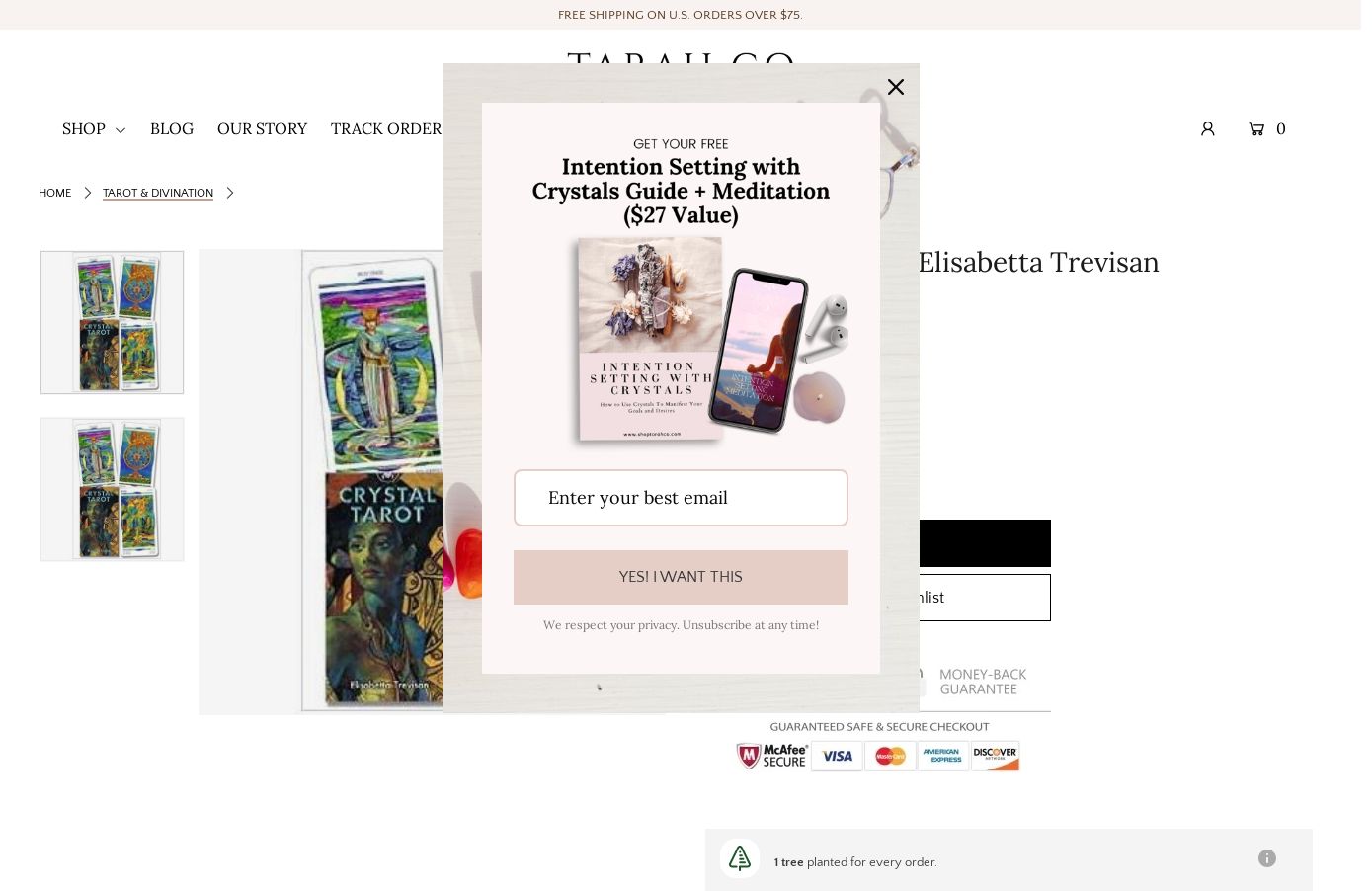The height and width of the screenshot is (891, 1372).
Task: Open the OUR STORY page
Action: 262,128
